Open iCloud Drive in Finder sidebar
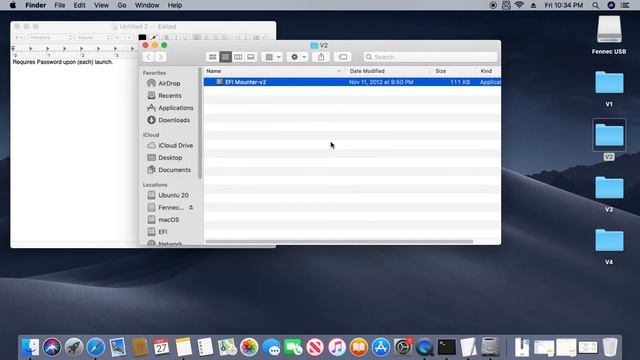 click(176, 145)
